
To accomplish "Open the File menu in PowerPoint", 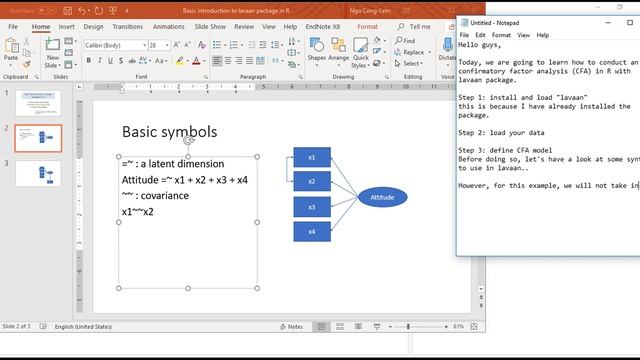I will pyautogui.click(x=13, y=27).
